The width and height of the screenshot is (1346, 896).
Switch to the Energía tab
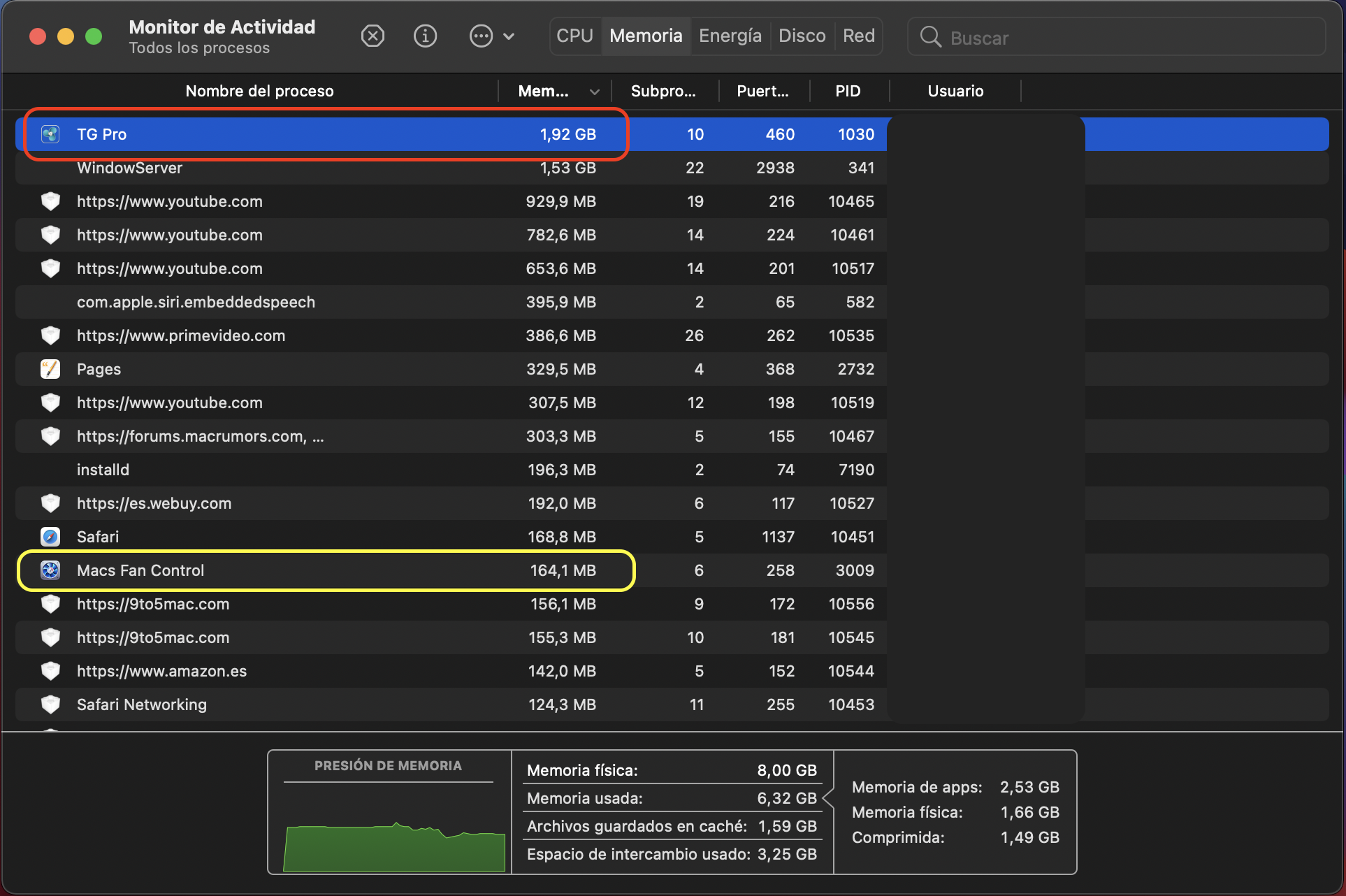tap(730, 36)
